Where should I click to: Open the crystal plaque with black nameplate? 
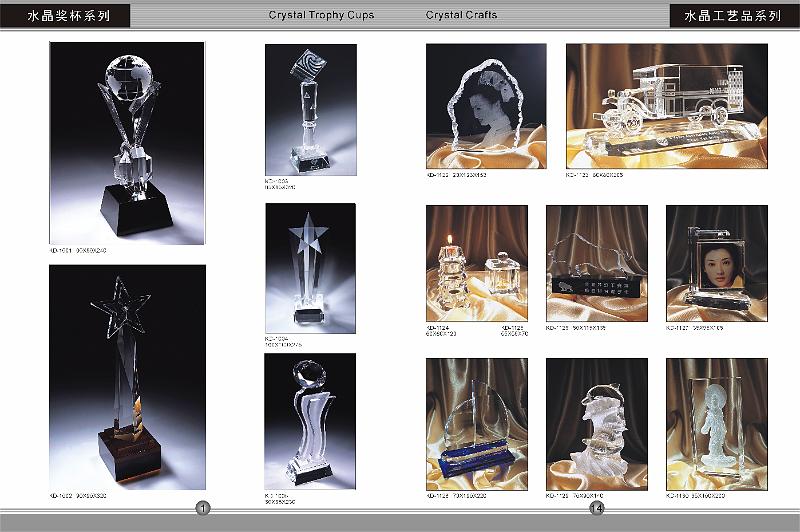tap(596, 263)
